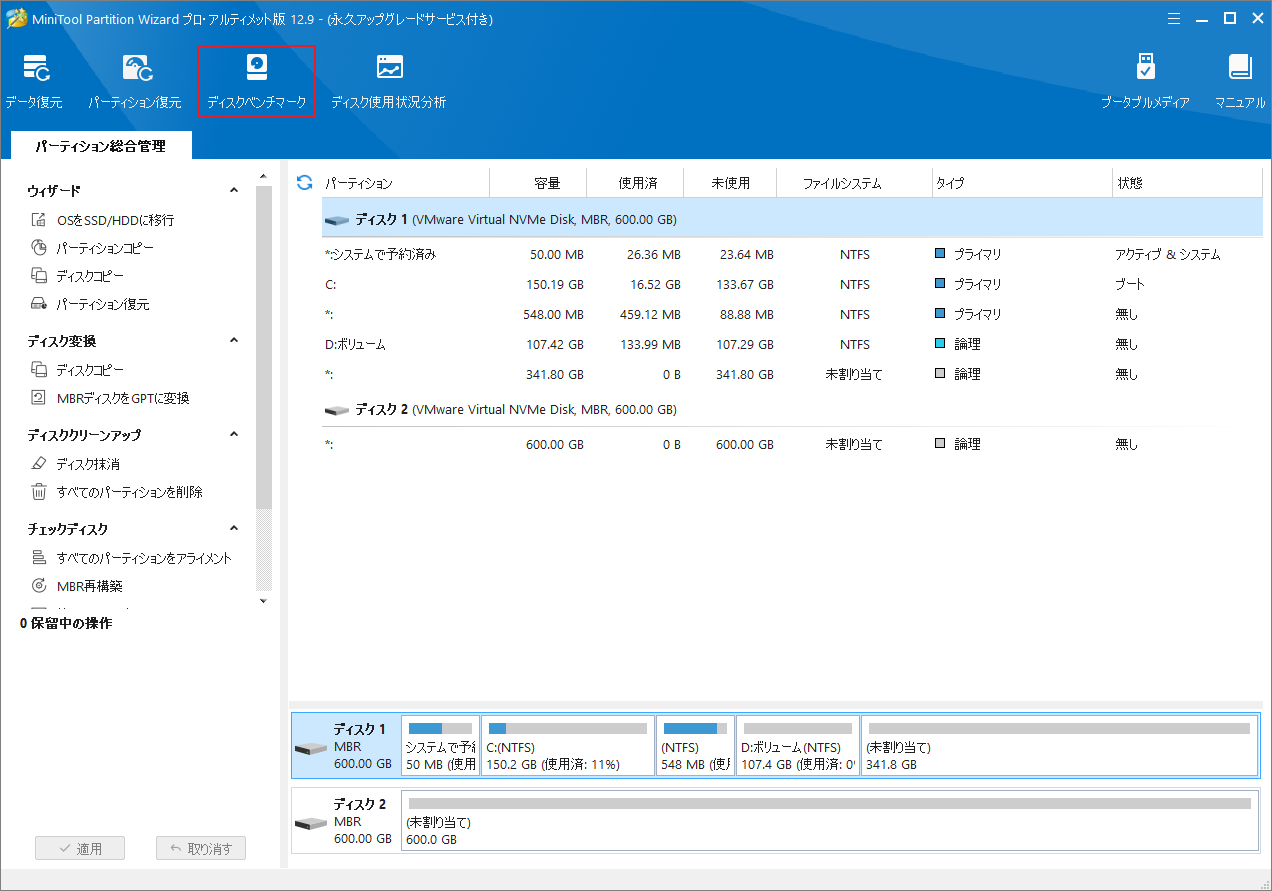This screenshot has width=1272, height=891.
Task: Open the title bar hamburger menu
Action: [1173, 18]
